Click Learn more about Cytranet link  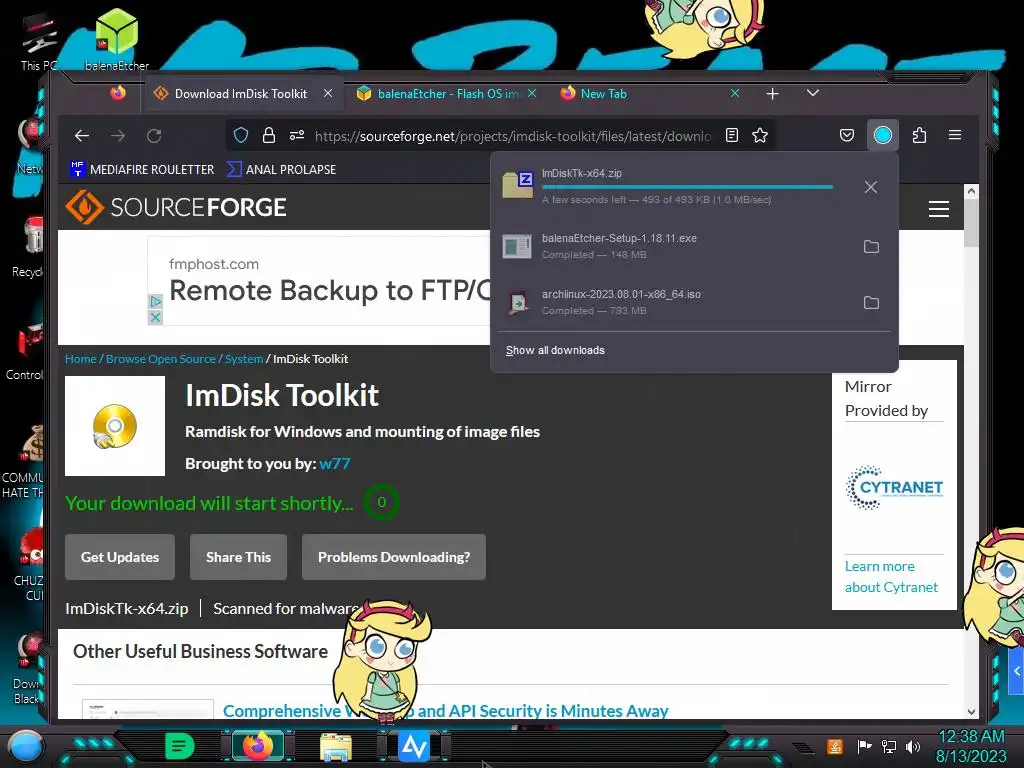(891, 577)
